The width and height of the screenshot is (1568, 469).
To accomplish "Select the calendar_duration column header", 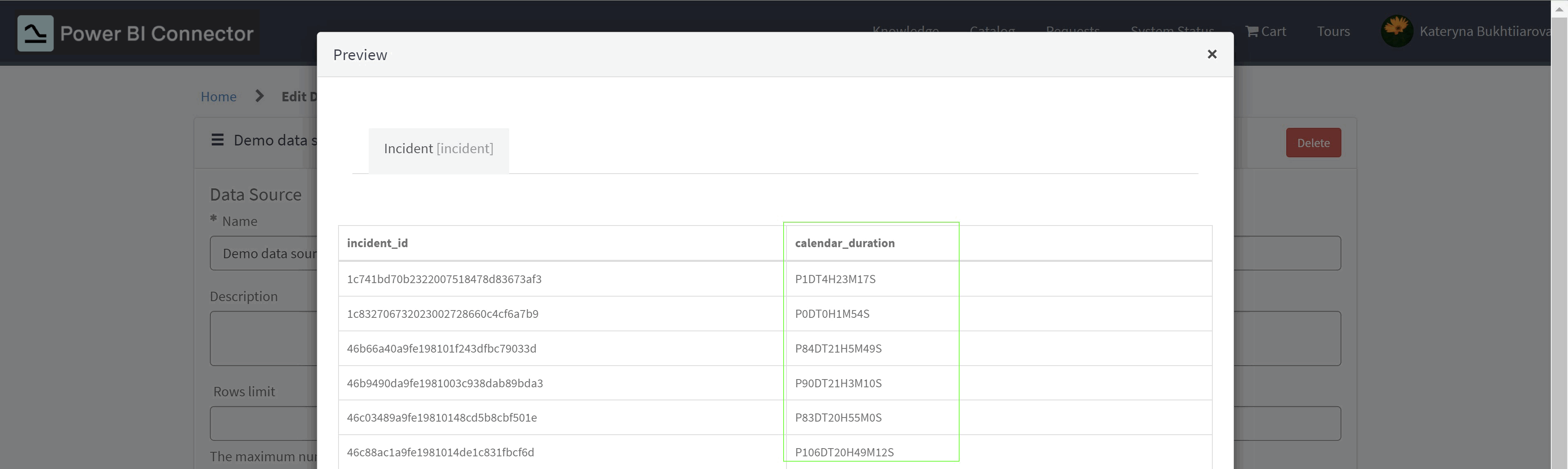I will click(845, 242).
